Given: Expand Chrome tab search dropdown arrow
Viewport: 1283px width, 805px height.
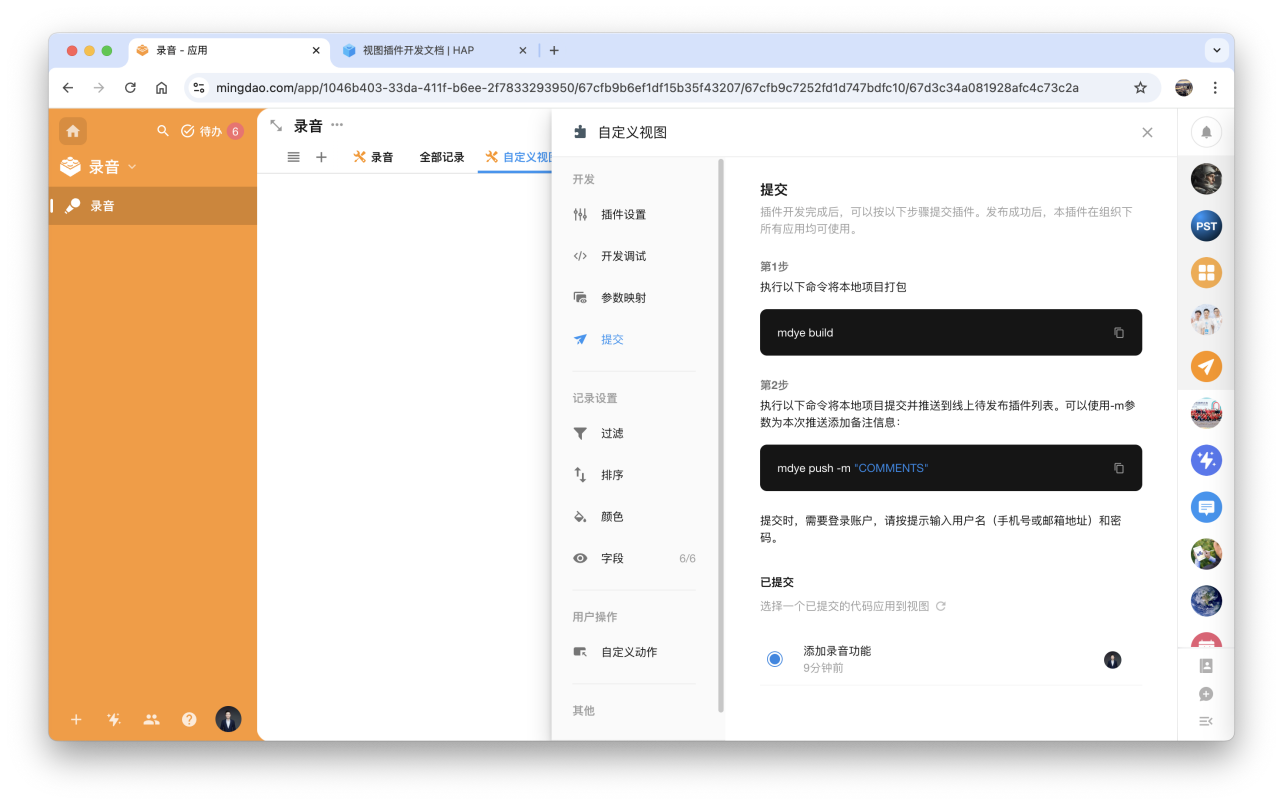Looking at the screenshot, I should pos(1216,50).
